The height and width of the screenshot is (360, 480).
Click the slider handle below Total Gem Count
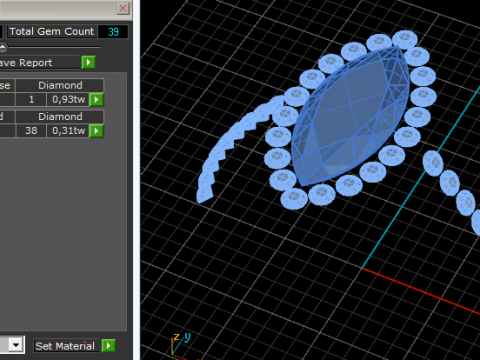[x=3, y=47]
